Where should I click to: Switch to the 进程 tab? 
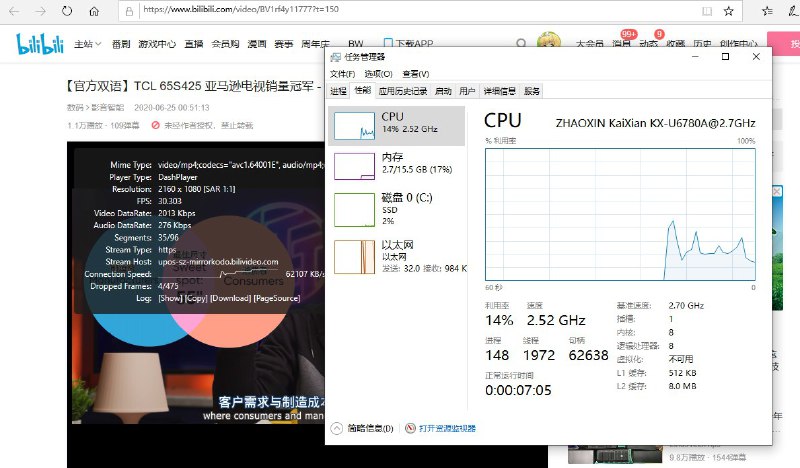[x=338, y=91]
